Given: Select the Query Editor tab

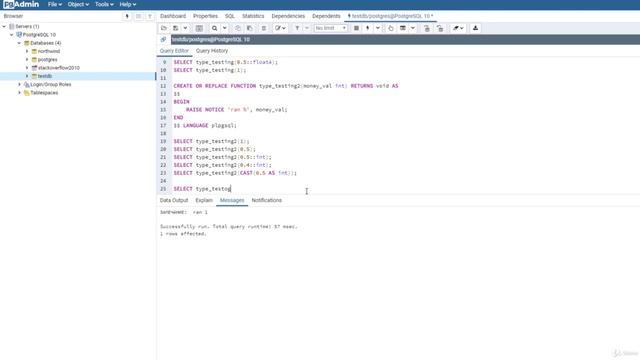Looking at the screenshot, I should 174,51.
